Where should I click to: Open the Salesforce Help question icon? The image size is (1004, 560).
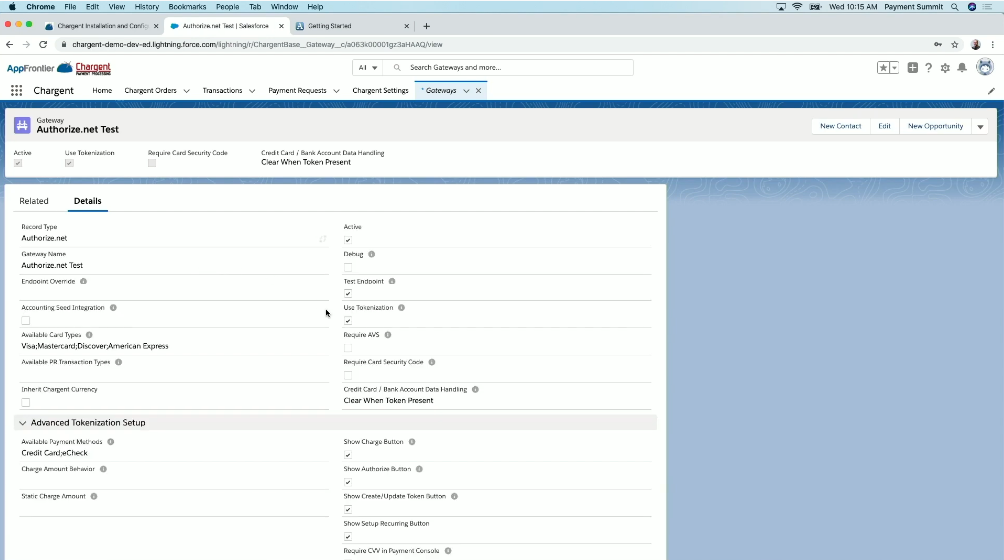[x=928, y=68]
